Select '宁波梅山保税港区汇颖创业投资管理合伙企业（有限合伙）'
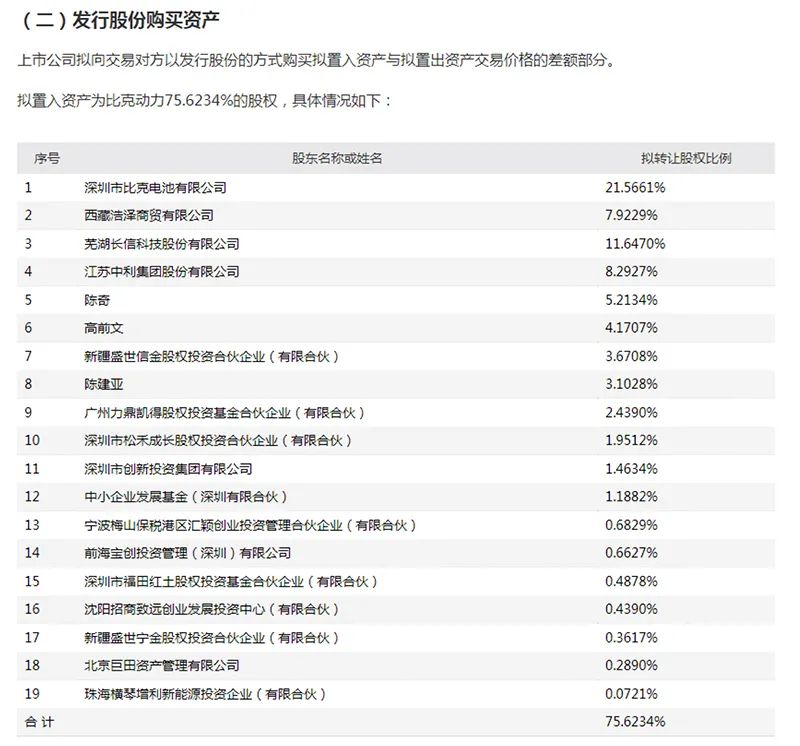Screen dimensions: 800x746 coord(250,525)
